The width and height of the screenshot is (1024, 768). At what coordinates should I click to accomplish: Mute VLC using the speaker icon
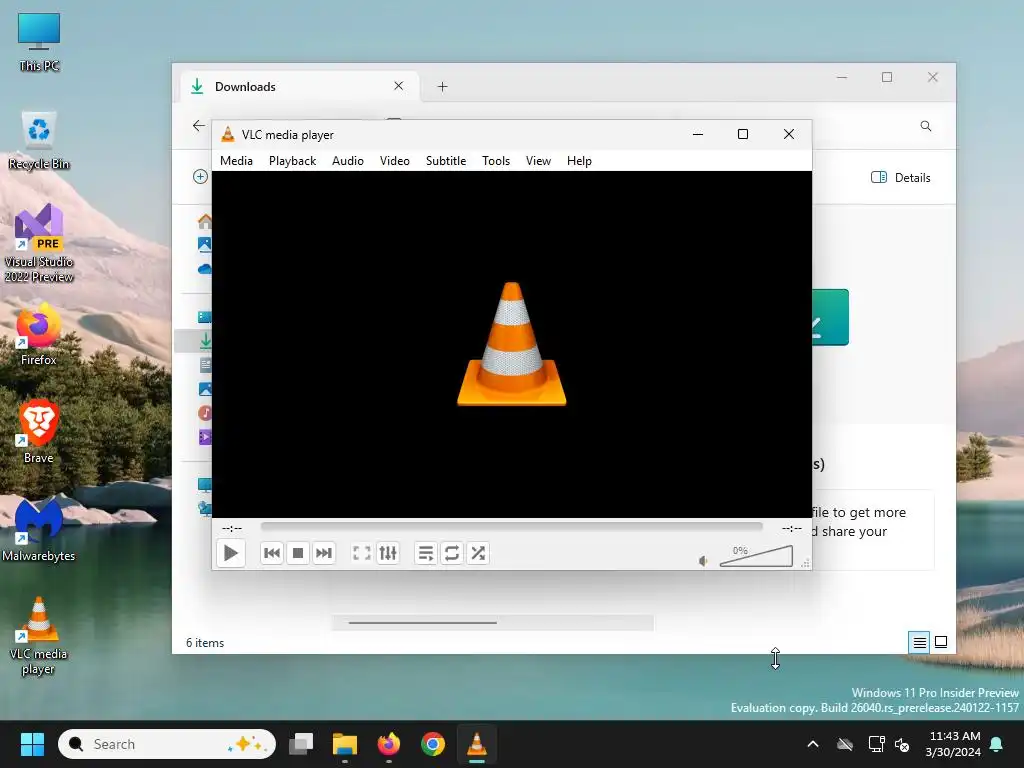pyautogui.click(x=703, y=561)
